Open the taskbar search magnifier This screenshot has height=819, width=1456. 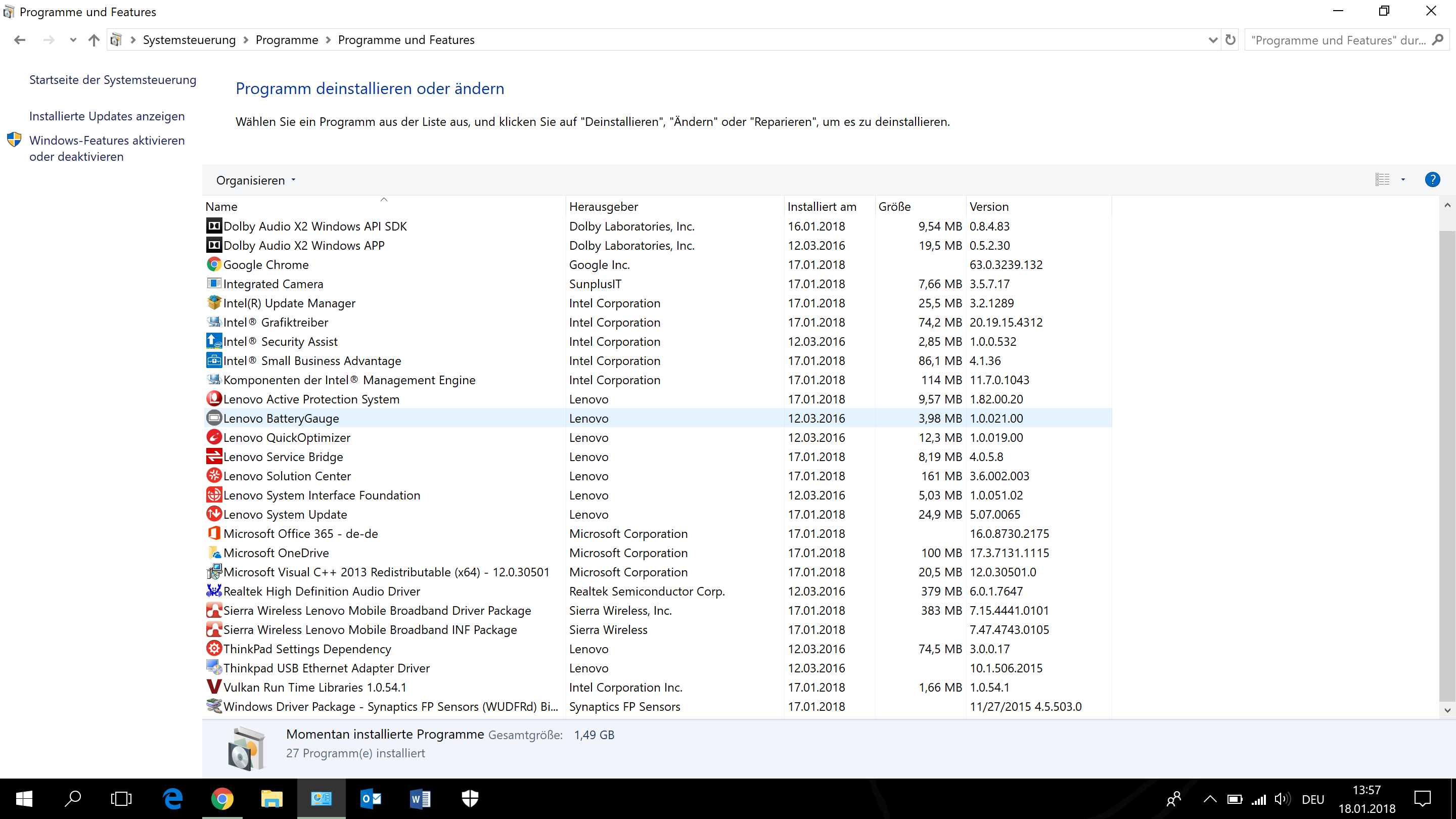(x=73, y=799)
